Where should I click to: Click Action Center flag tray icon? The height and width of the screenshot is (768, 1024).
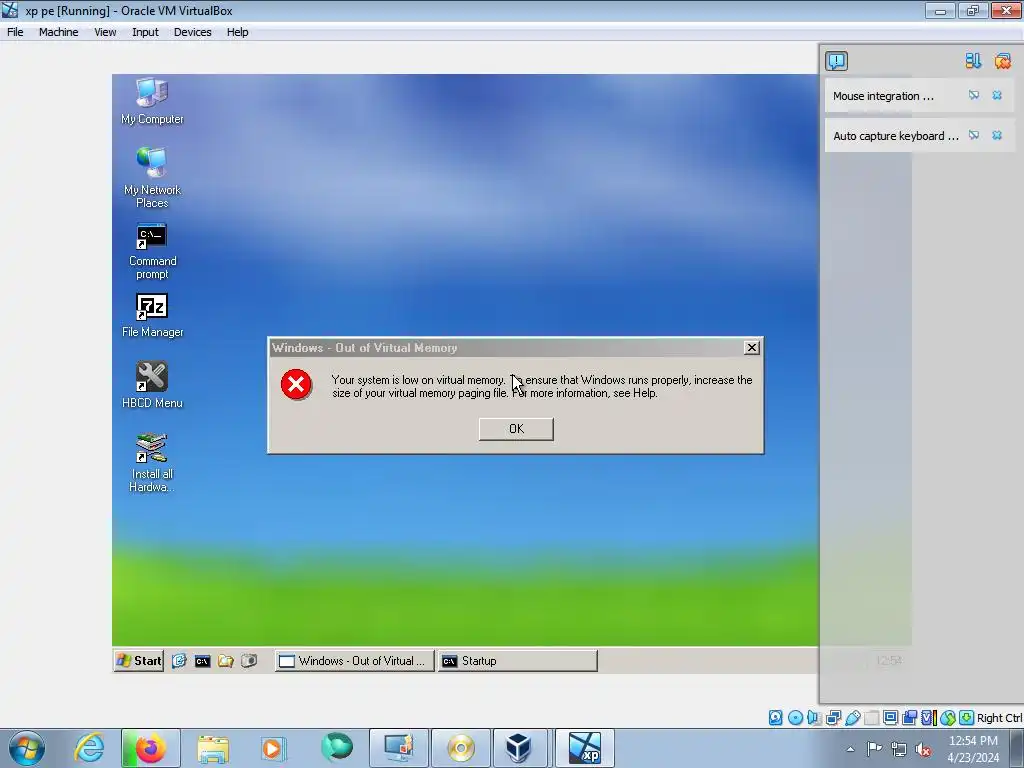click(x=874, y=748)
